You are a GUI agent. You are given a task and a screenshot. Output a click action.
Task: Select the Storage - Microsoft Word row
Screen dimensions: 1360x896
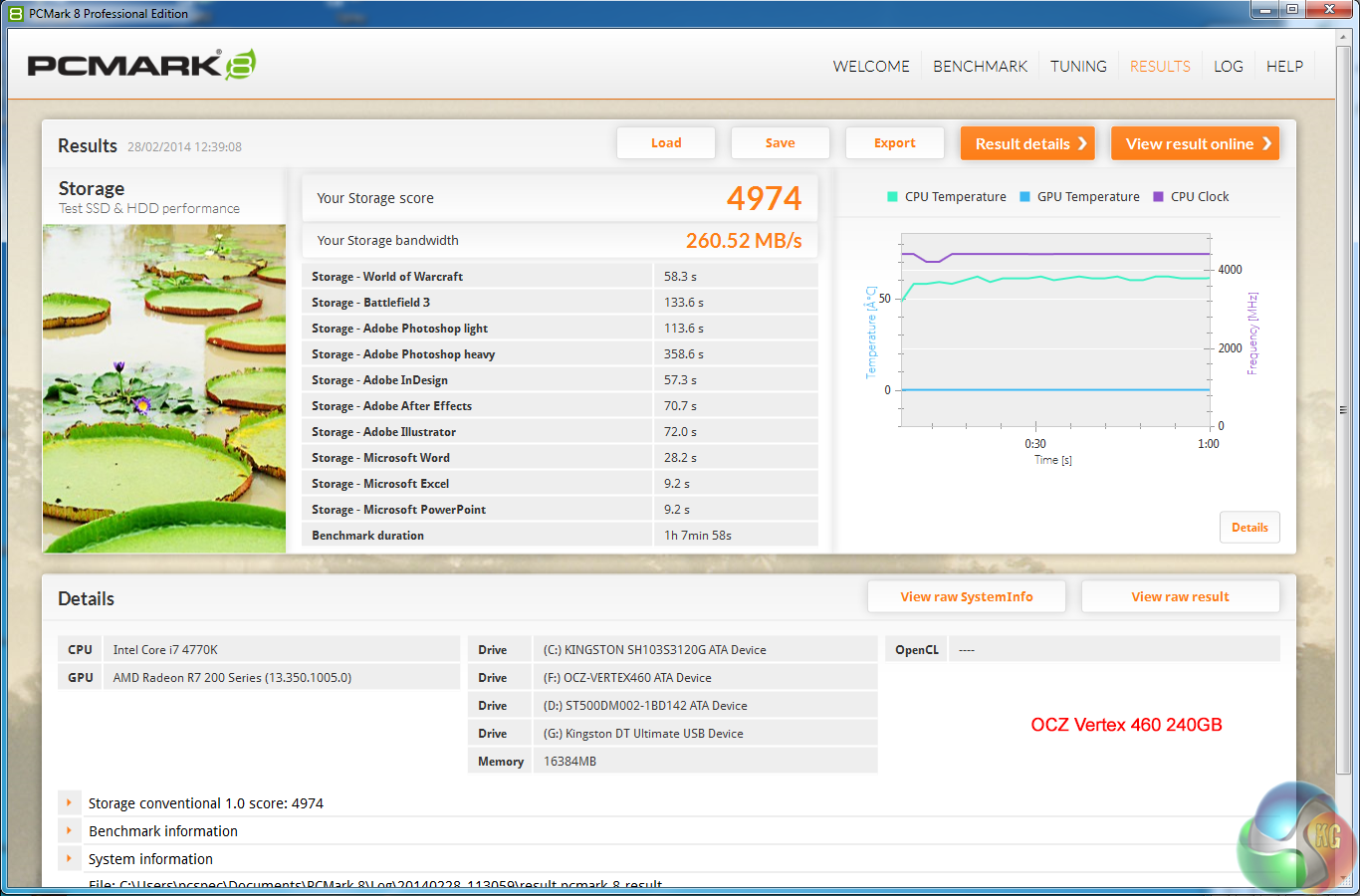[560, 458]
